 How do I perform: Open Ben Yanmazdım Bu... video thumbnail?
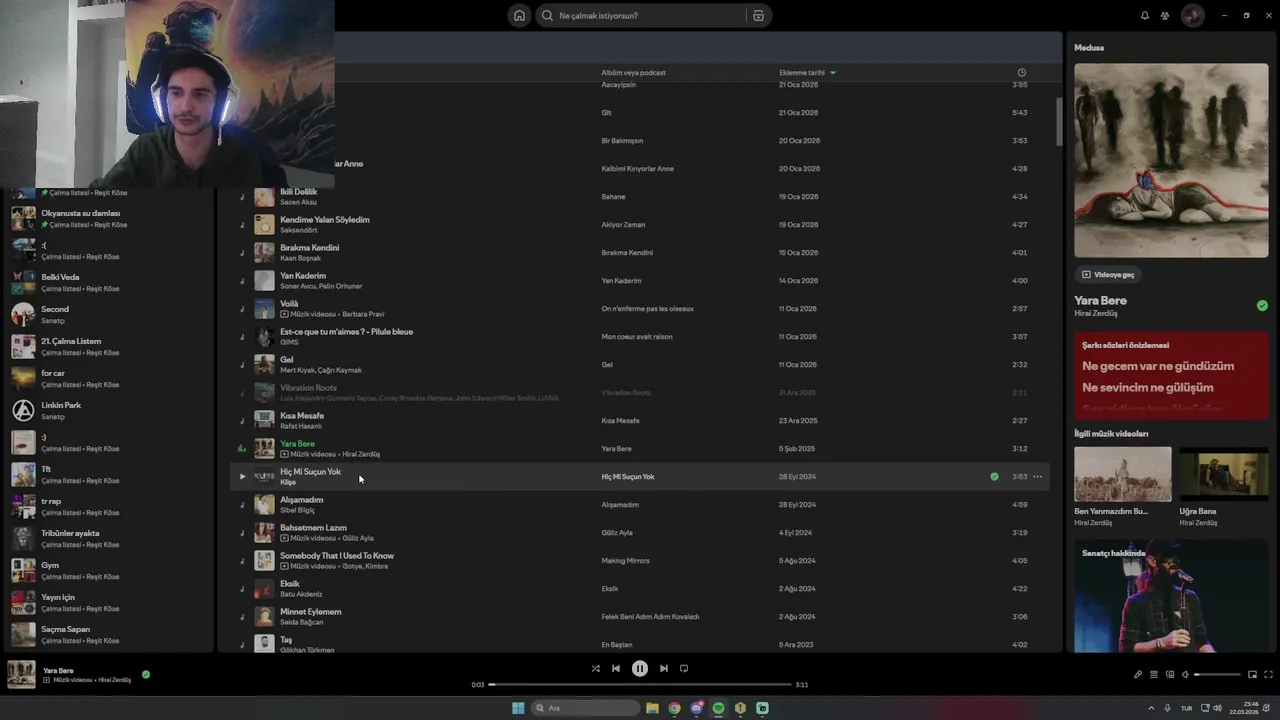click(1122, 474)
